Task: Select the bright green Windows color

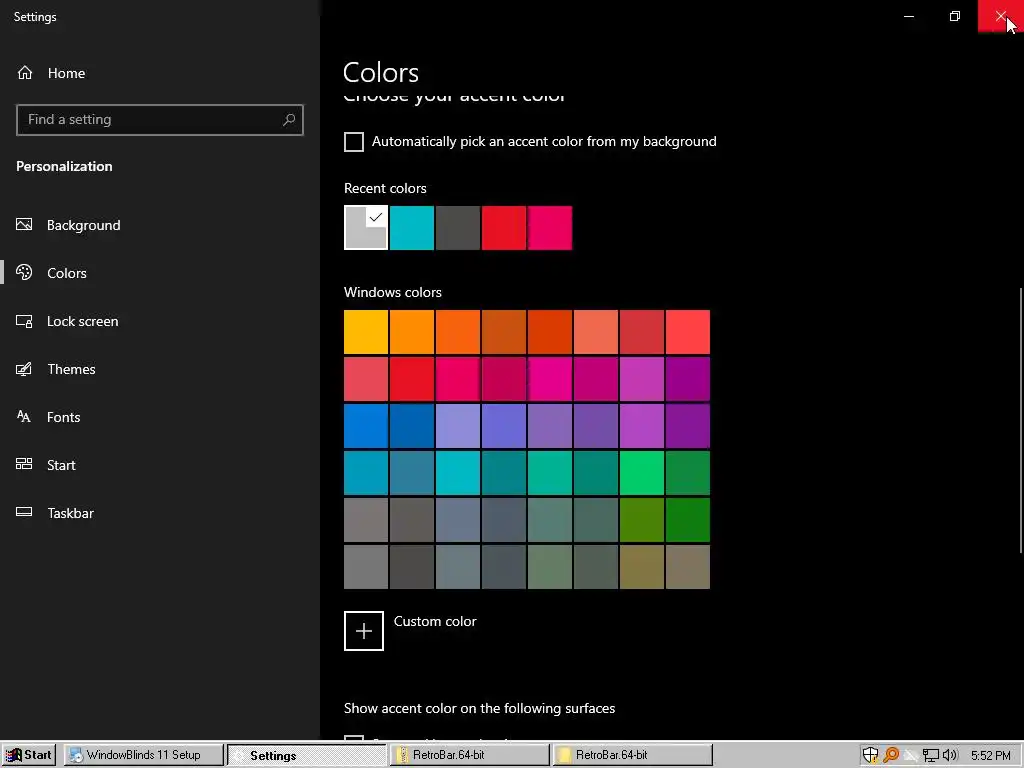Action: pos(642,473)
